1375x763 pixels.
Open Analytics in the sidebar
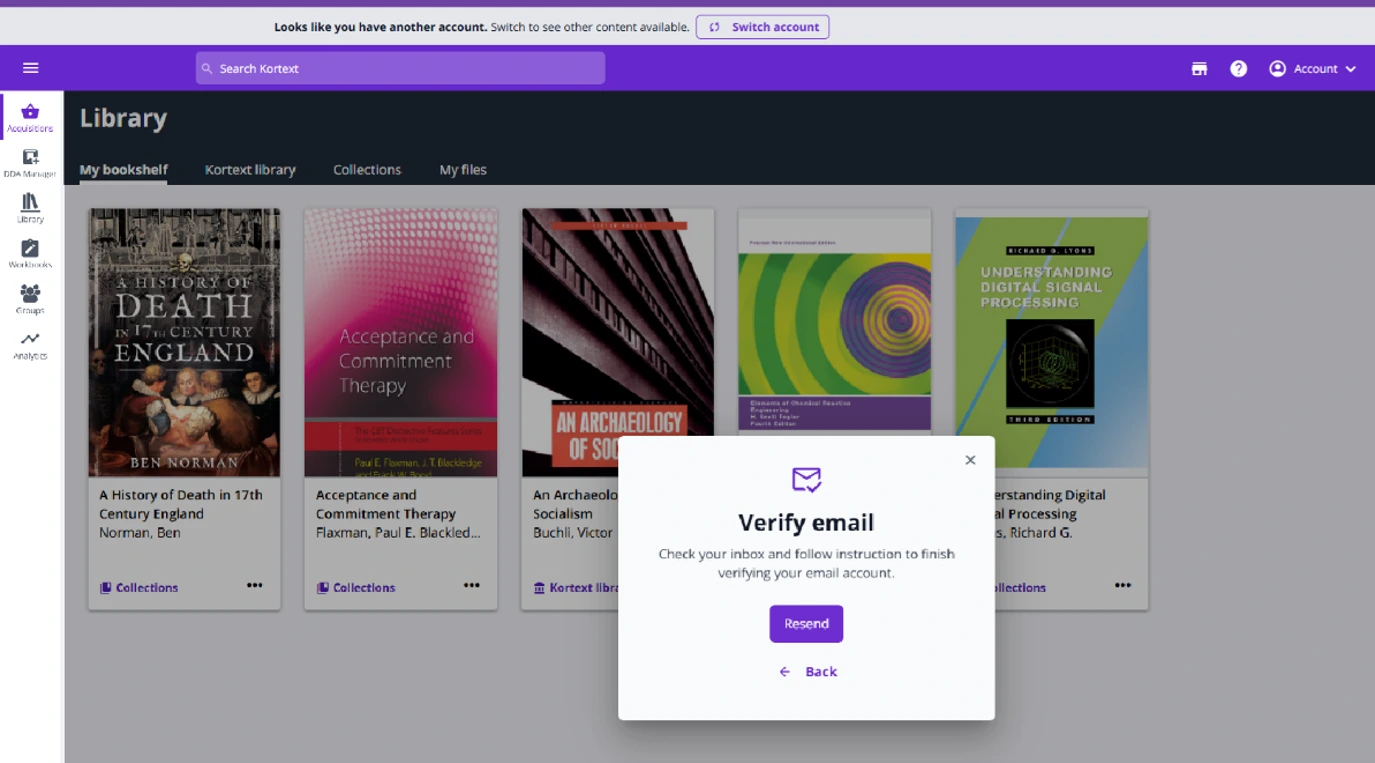pos(30,345)
